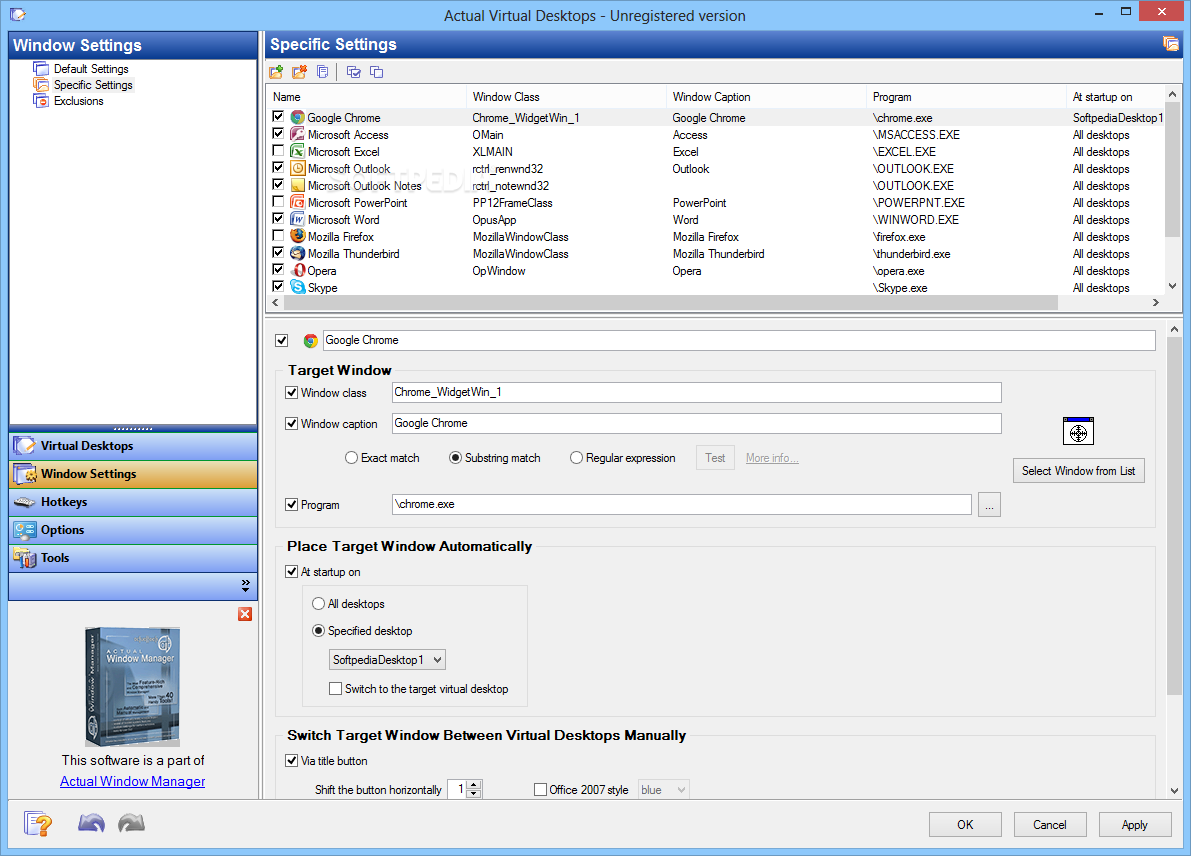Click the application icon in title bar

click(x=18, y=14)
